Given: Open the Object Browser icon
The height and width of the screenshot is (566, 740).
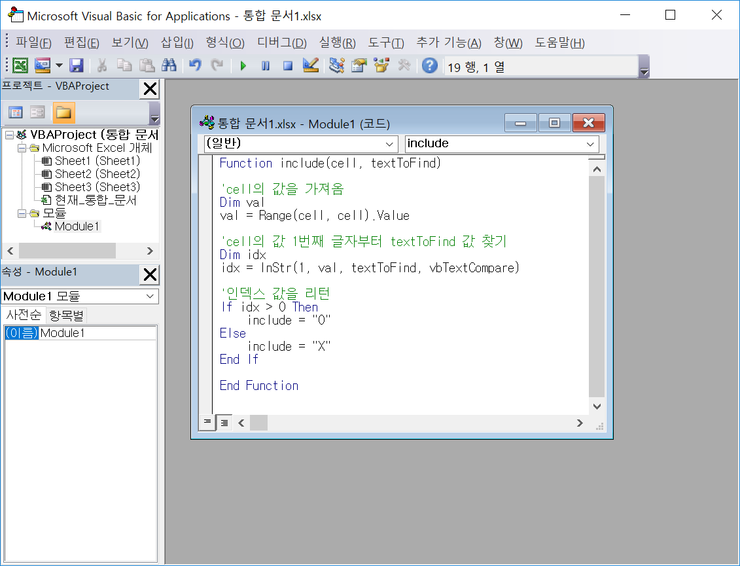Looking at the screenshot, I should click(381, 66).
